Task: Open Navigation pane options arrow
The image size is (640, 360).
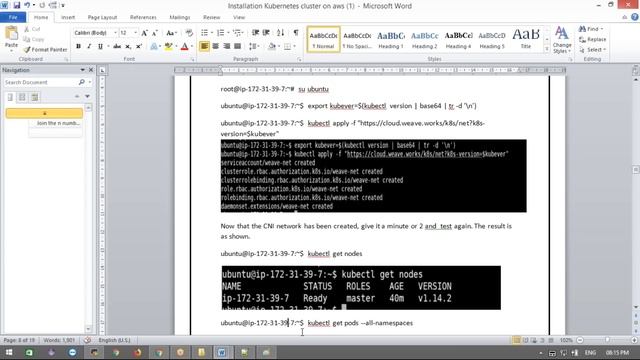Action: coord(82,70)
